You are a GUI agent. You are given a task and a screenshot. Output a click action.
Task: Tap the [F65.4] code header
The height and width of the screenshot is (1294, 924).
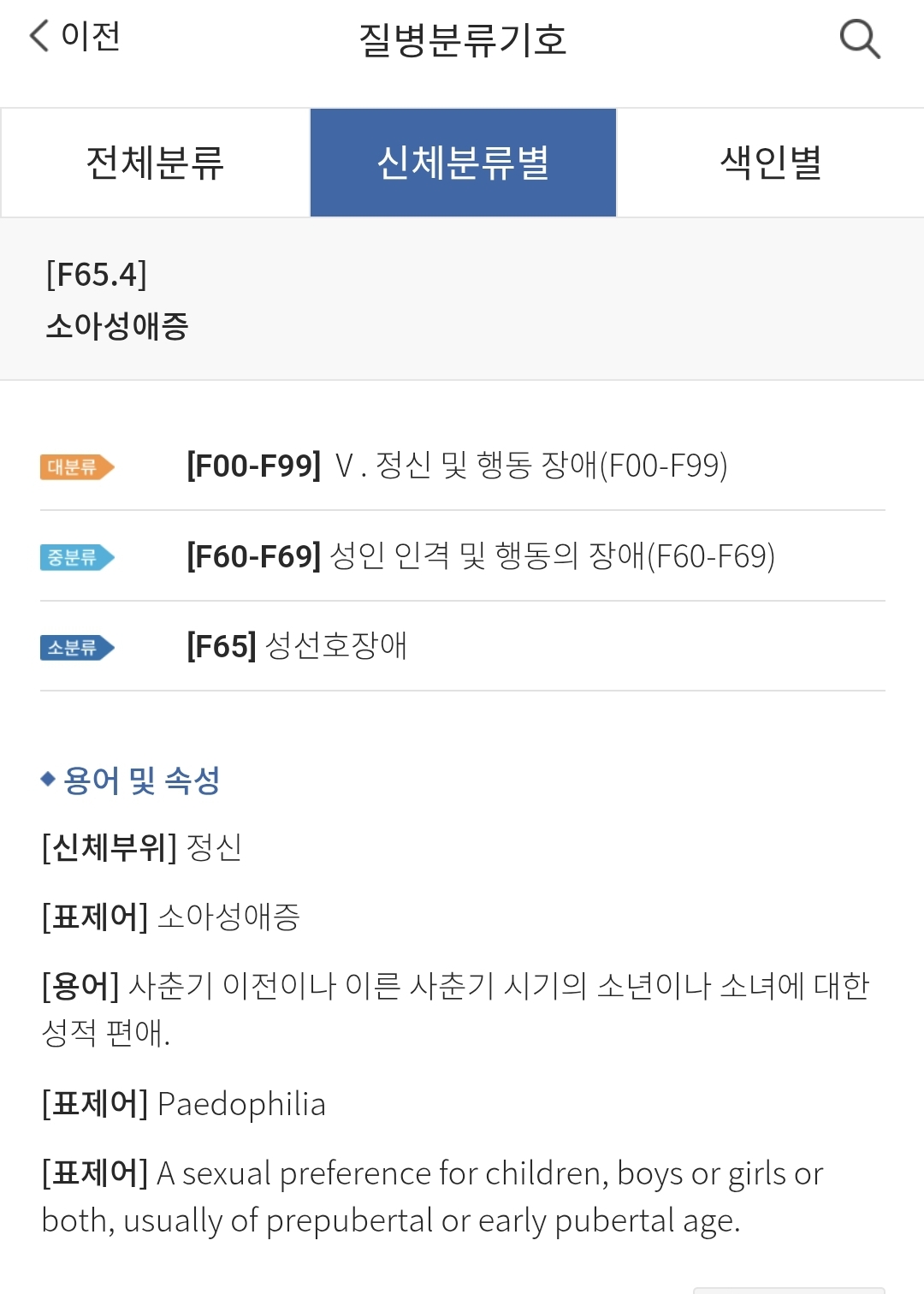tap(97, 275)
